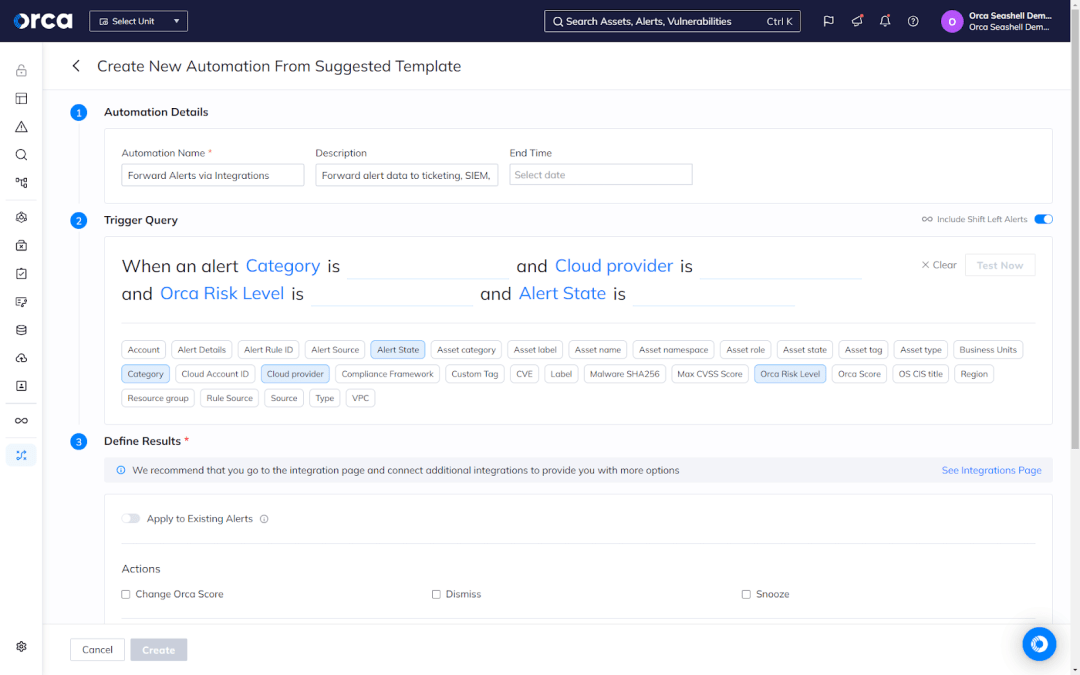Open settings gear at sidebar bottom
Screen dimensions: 1080x675
click(21, 647)
